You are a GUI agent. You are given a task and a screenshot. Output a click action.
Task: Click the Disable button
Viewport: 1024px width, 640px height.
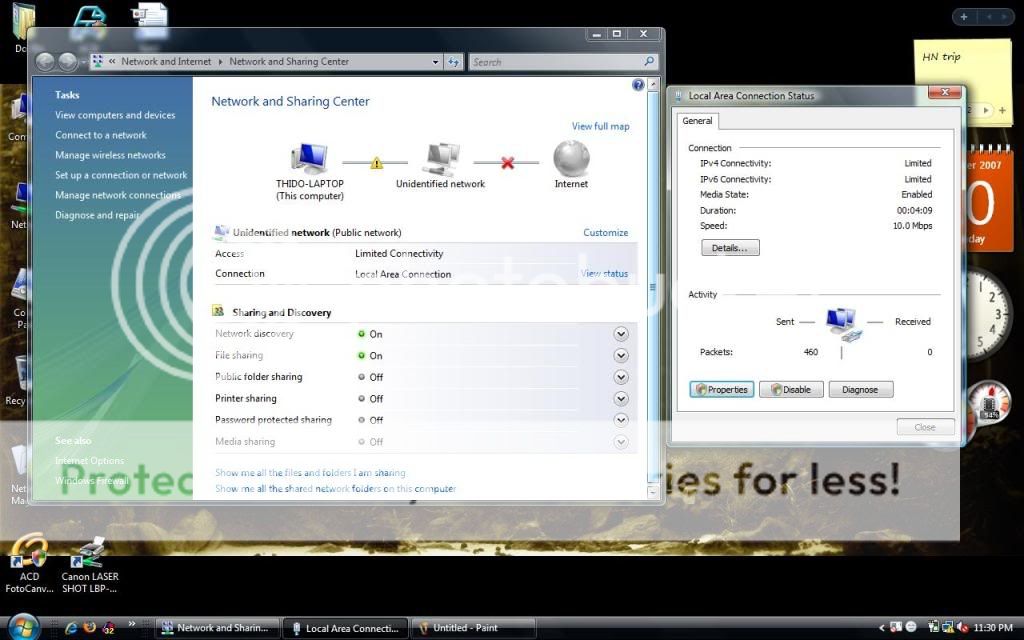point(791,389)
